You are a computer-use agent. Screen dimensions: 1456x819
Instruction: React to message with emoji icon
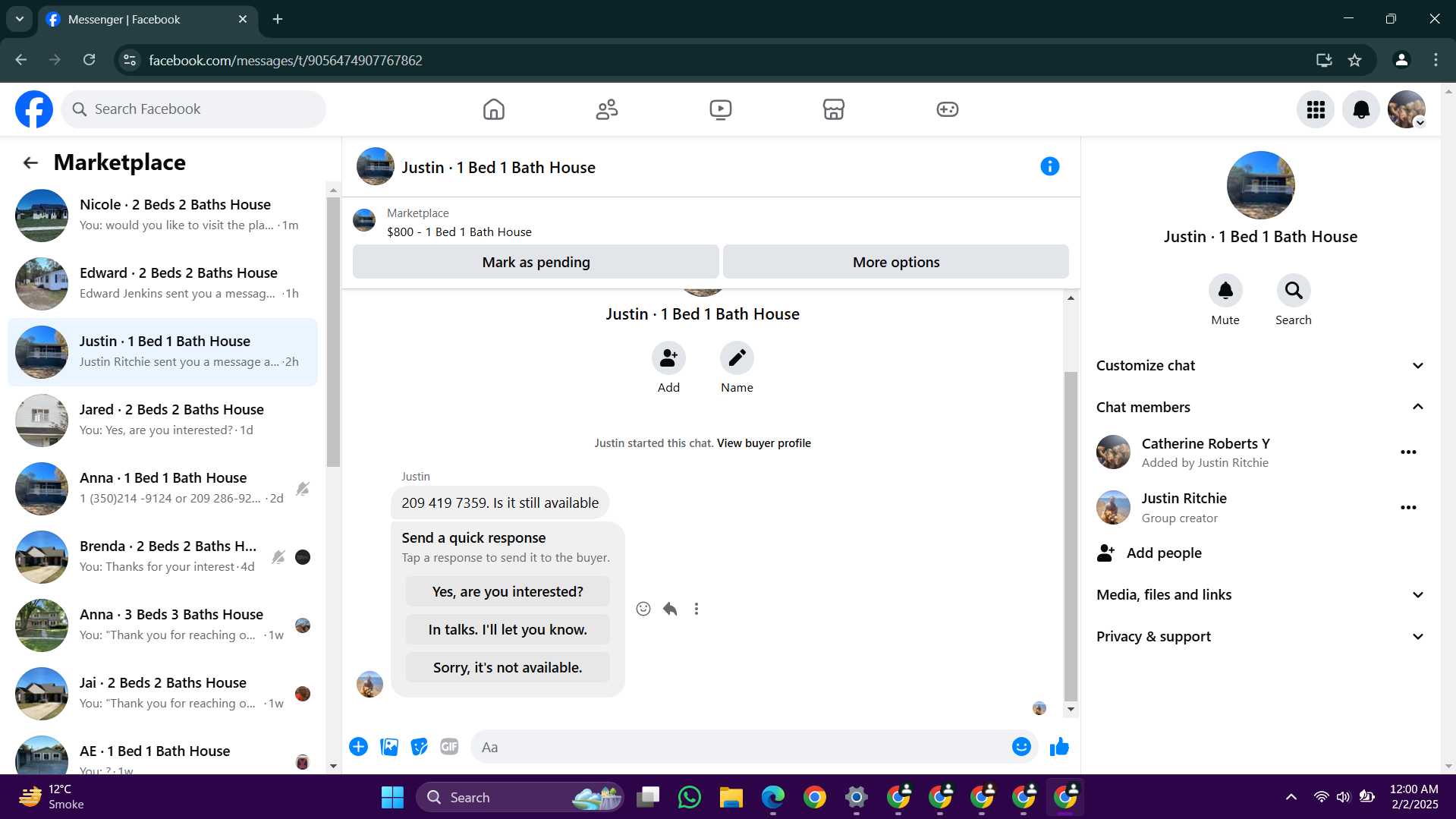(643, 609)
